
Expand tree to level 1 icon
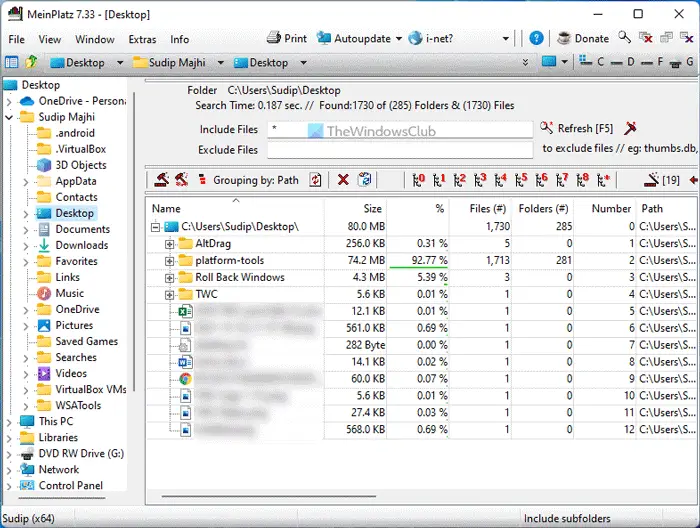coord(439,180)
